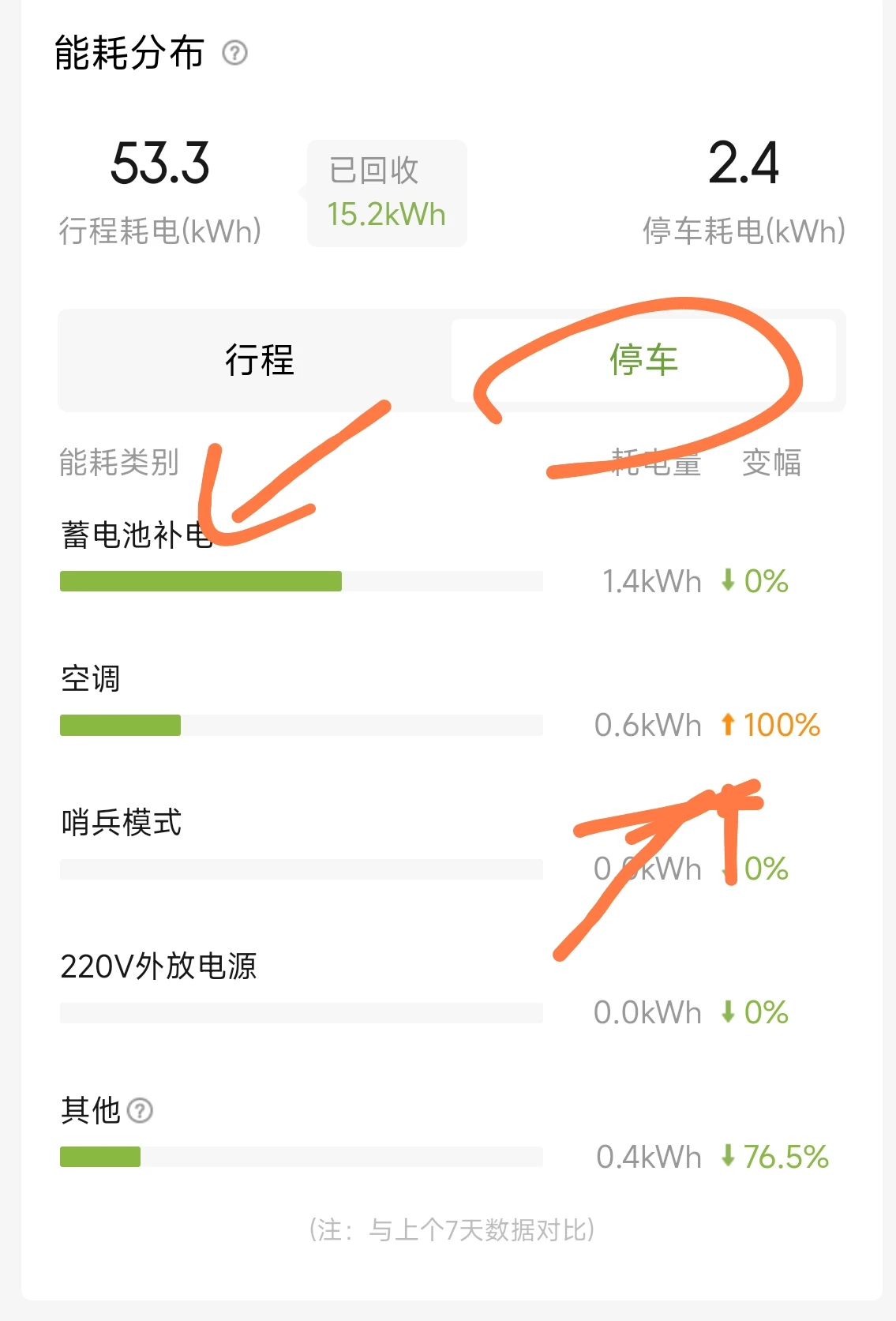Click the 蓄电池补电 green progress bar

pos(302,581)
